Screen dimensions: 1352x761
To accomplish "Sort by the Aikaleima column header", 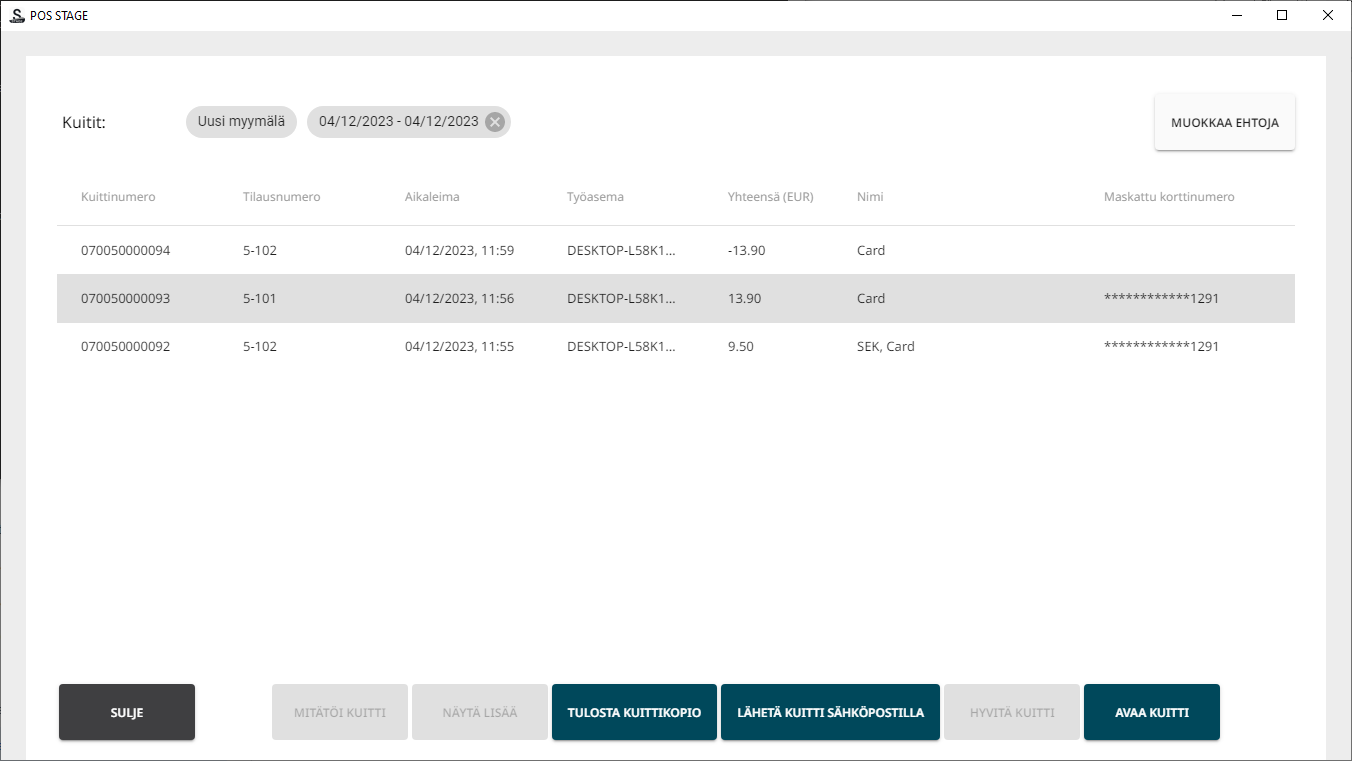I will [432, 197].
